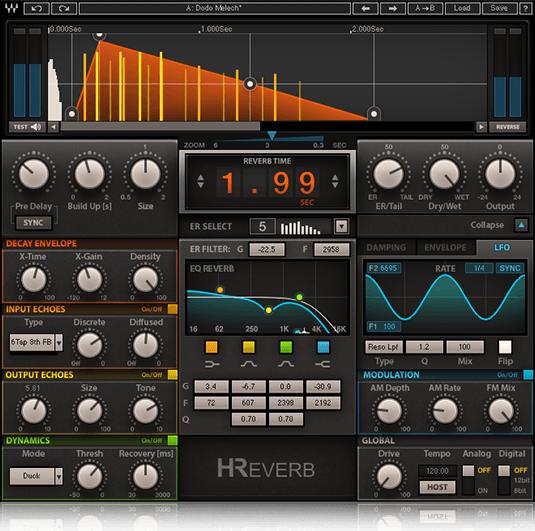Toggle Input Echoes On/Off switch
Screen dimensions: 535x531
point(173,309)
